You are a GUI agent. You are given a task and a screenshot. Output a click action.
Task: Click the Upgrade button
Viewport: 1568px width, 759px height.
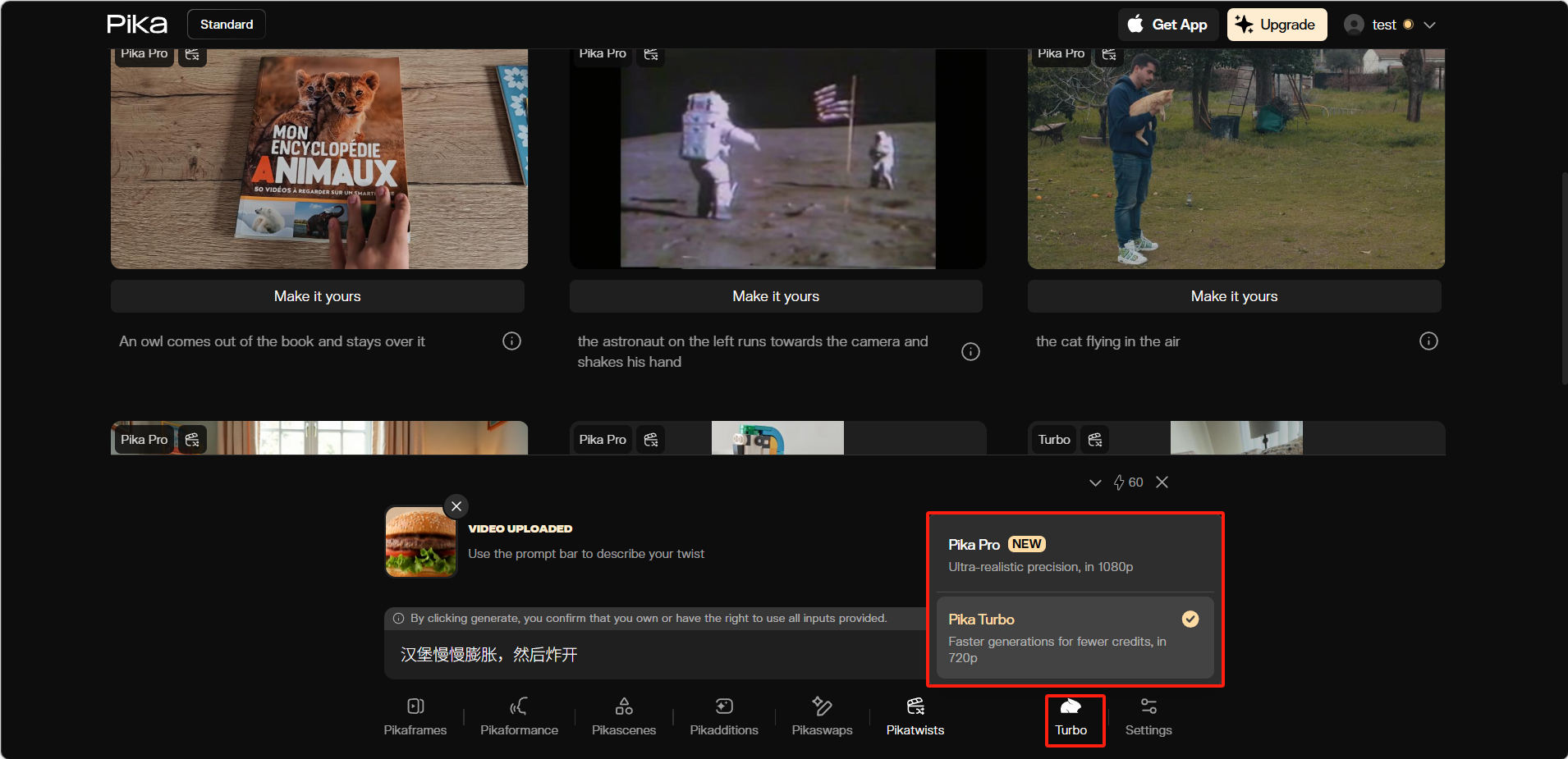tap(1277, 25)
